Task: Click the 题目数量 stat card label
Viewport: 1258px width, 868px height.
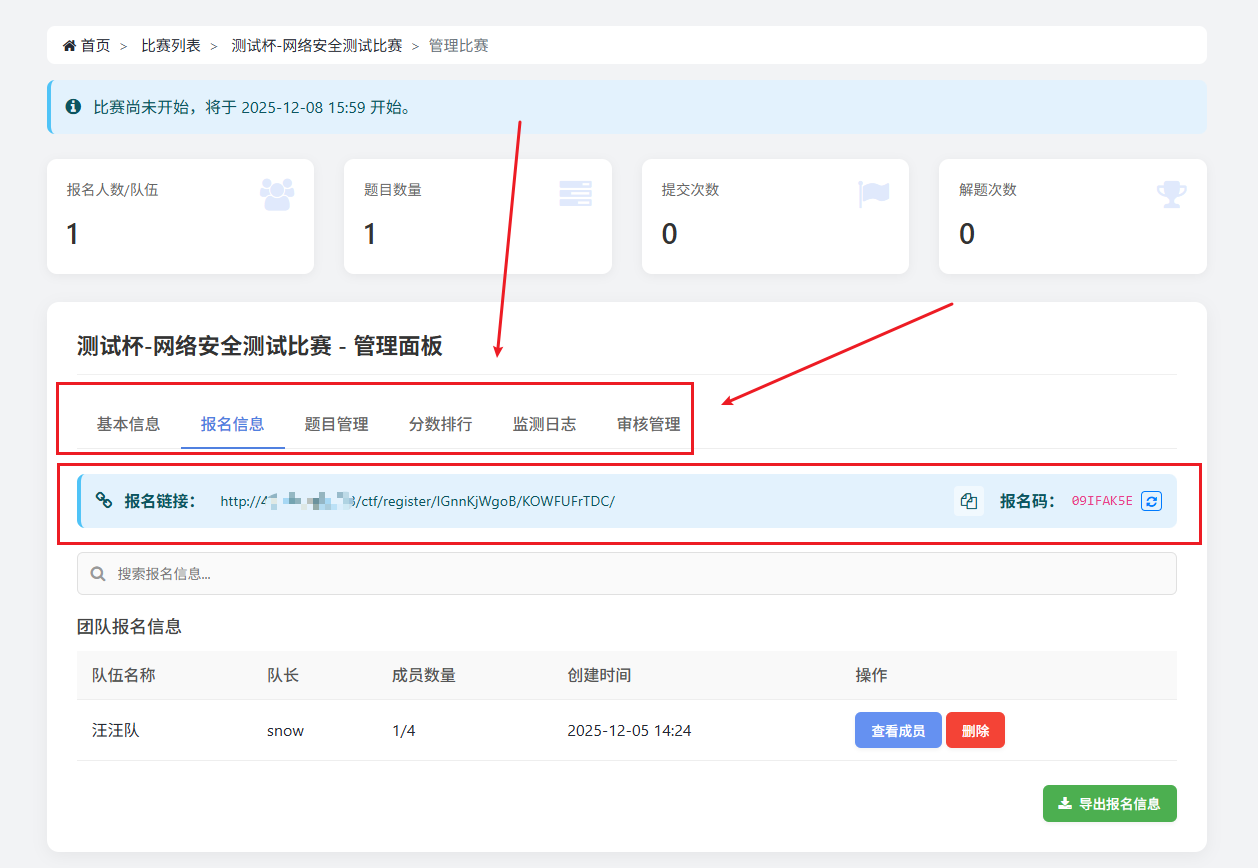Action: [x=393, y=189]
